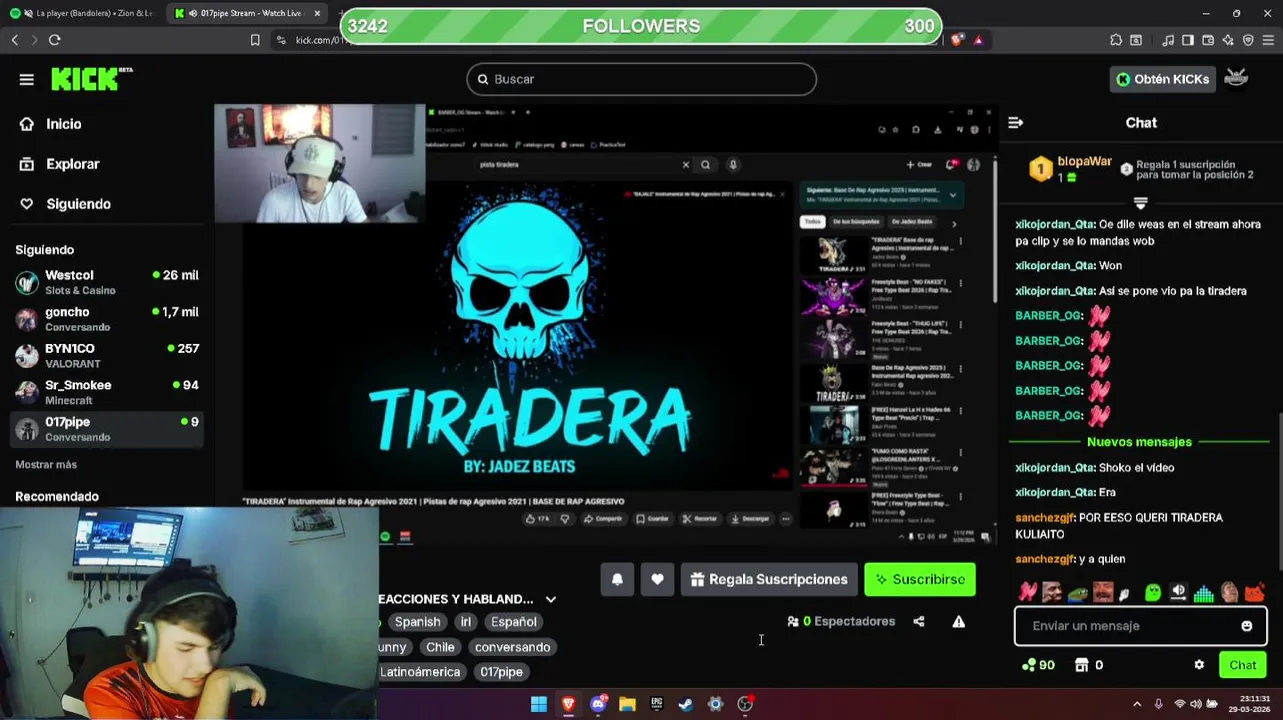Open the profile avatar menu
This screenshot has height=720, width=1283.
pyautogui.click(x=1237, y=79)
